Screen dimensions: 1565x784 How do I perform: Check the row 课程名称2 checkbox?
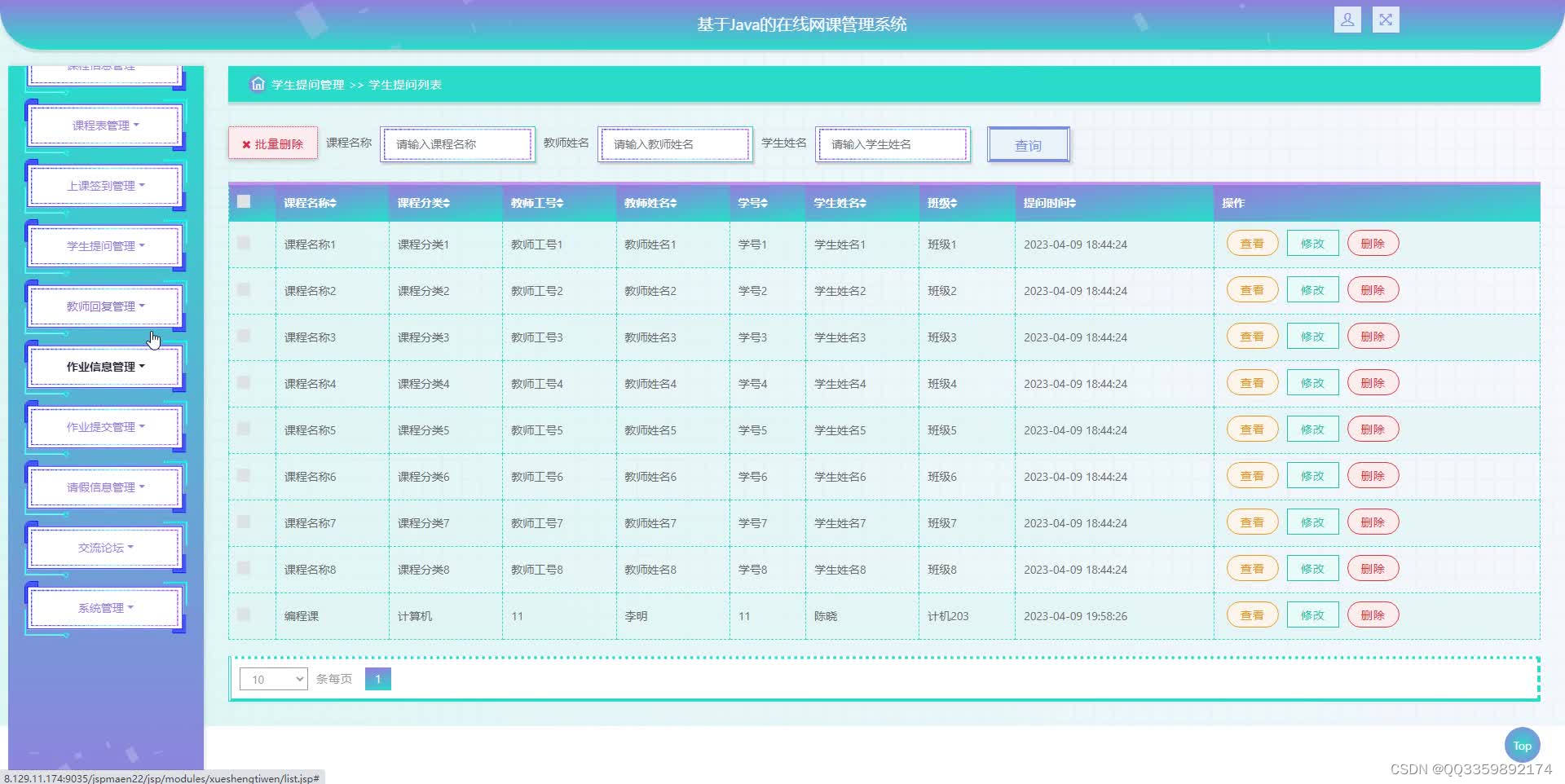[244, 289]
